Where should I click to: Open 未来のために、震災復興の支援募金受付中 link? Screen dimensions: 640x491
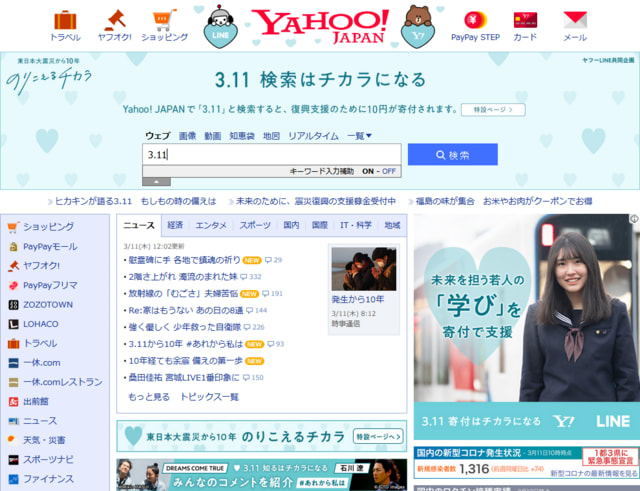[x=316, y=201]
